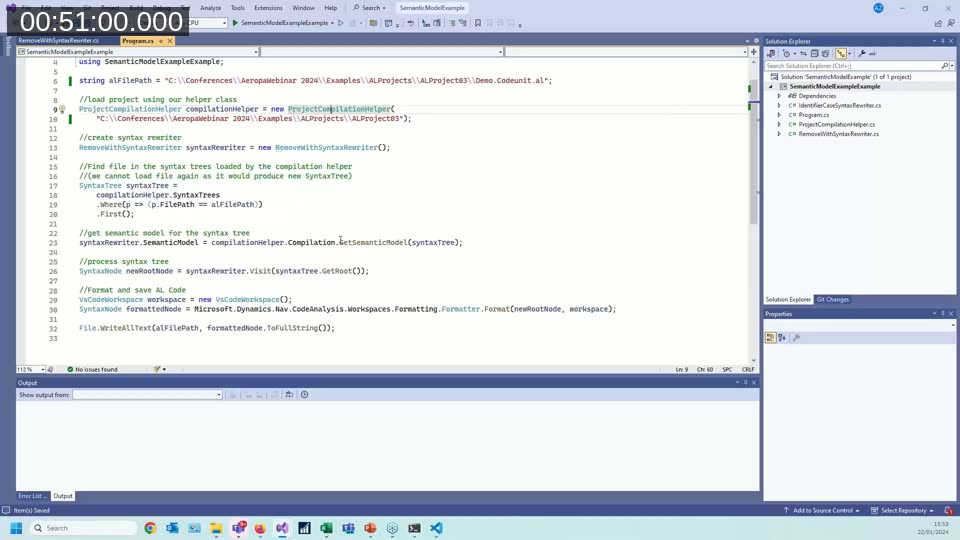Open Google Chrome from the taskbar
Viewport: 960px width, 540px height.
150,528
